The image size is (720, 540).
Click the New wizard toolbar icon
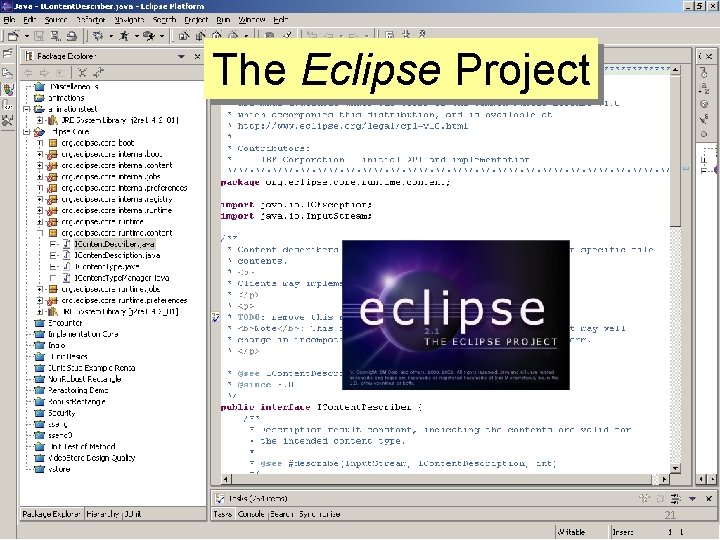pyautogui.click(x=13, y=35)
